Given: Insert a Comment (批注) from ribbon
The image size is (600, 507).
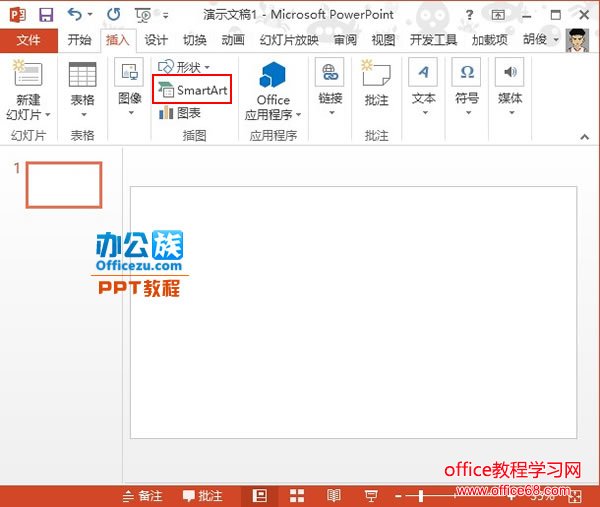Looking at the screenshot, I should [x=376, y=73].
